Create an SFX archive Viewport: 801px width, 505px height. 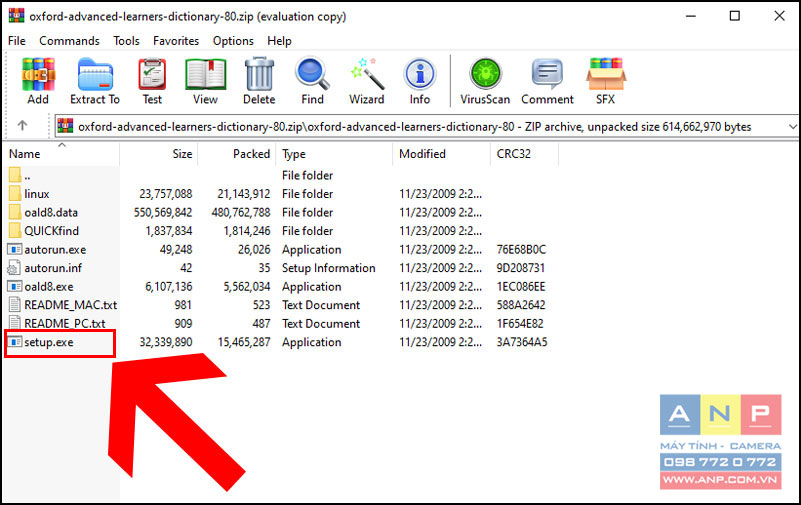coord(605,75)
